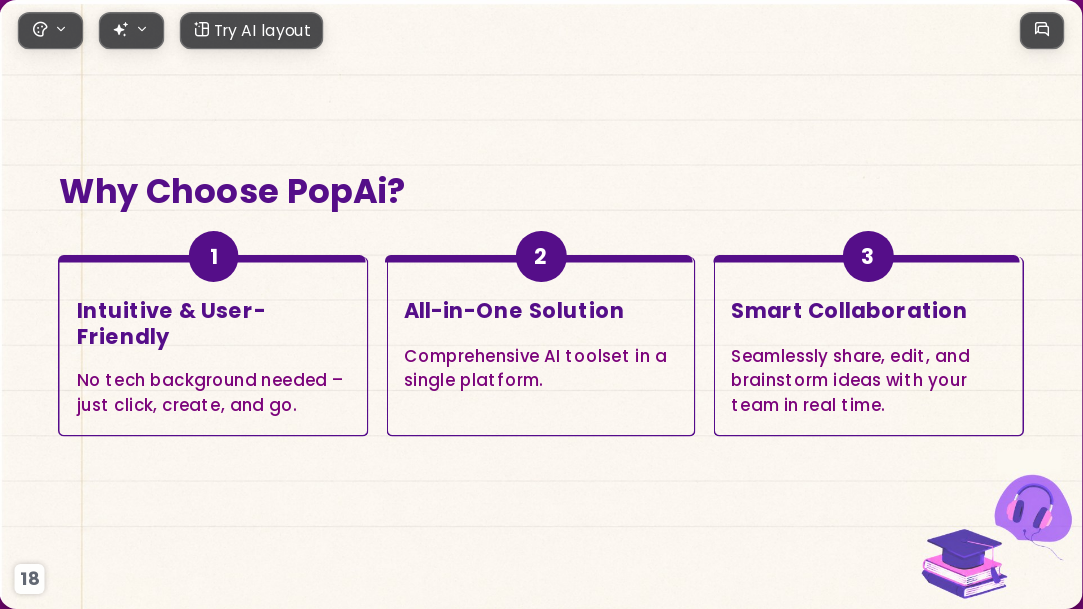The height and width of the screenshot is (609, 1083).
Task: Select the purple headphones blob illustration
Action: pyautogui.click(x=1033, y=512)
